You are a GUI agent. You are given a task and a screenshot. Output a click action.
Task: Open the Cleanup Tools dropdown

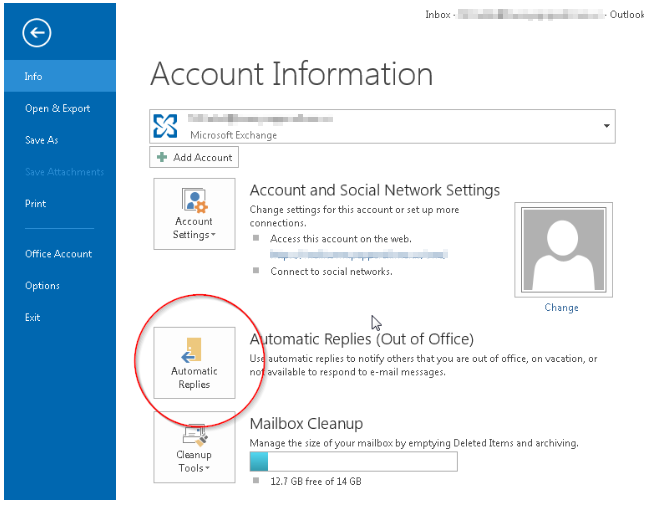(x=194, y=447)
